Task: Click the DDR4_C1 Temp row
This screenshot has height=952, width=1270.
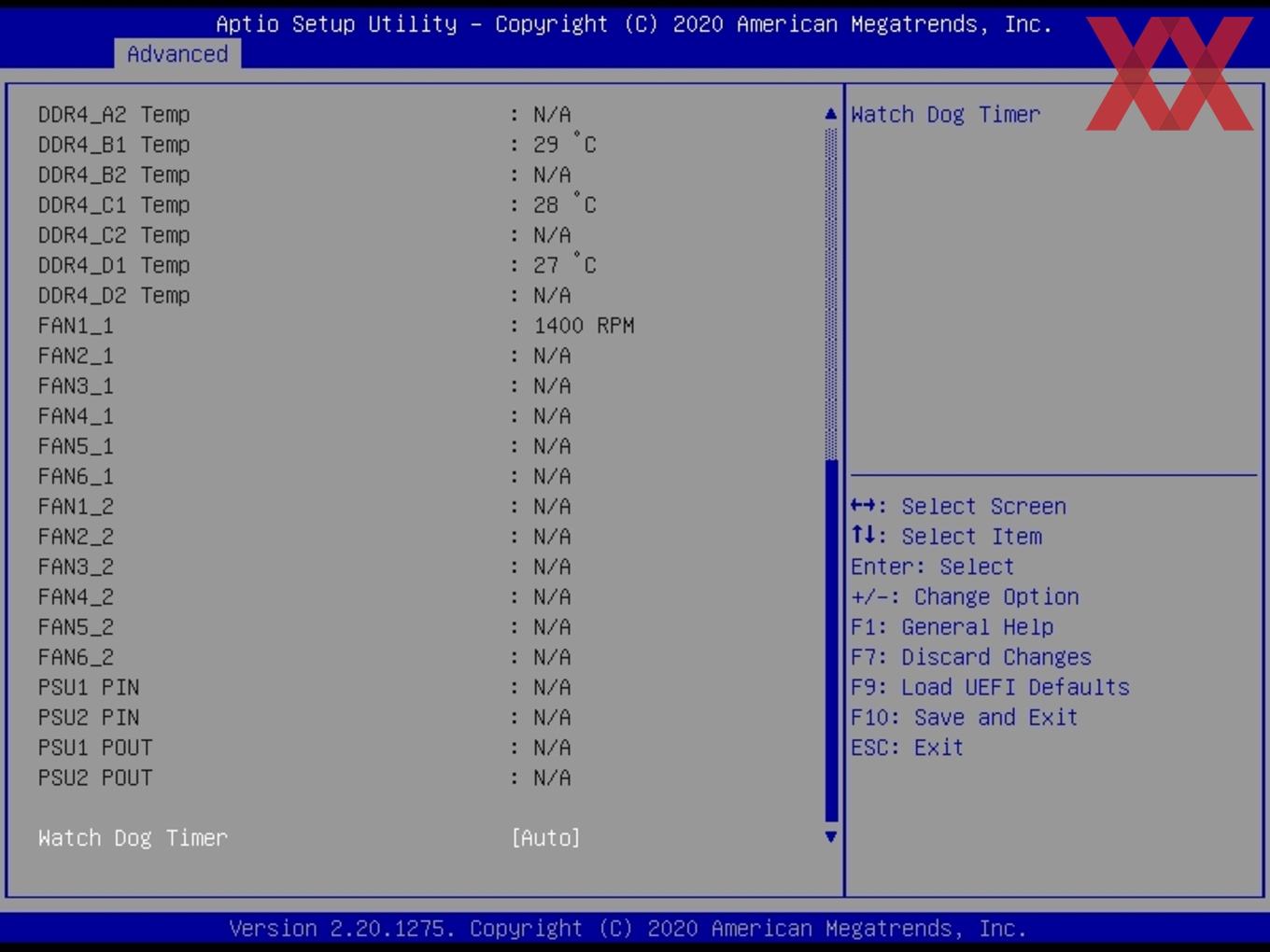Action: 317,204
